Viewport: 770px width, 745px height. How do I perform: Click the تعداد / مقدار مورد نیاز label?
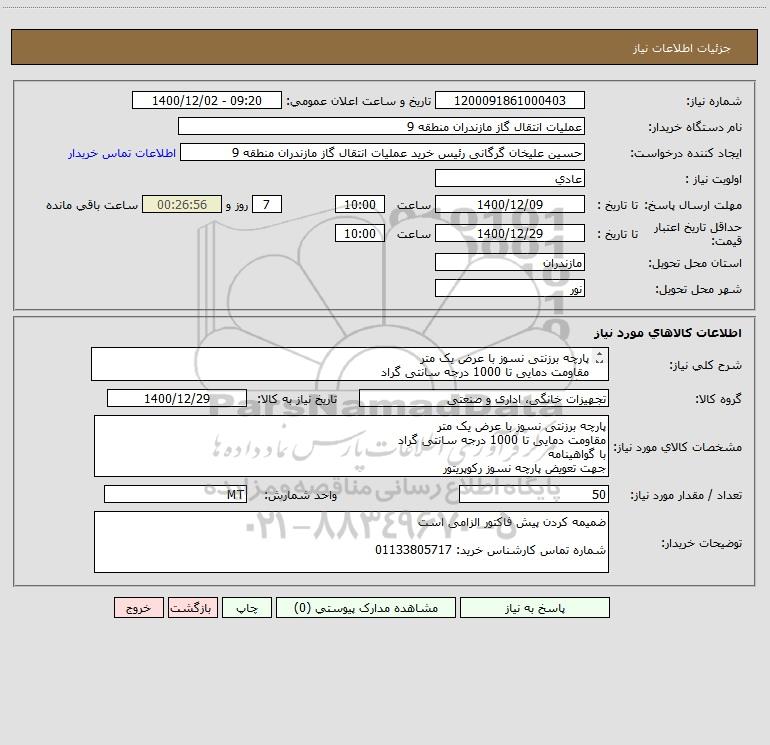tap(686, 495)
